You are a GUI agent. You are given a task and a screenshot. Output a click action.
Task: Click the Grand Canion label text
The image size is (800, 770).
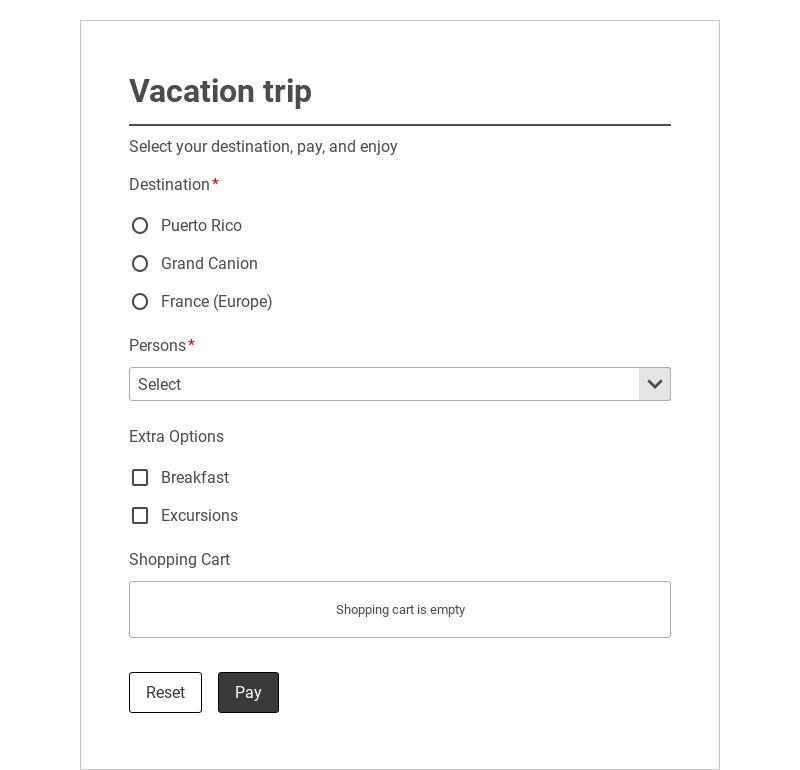[209, 264]
